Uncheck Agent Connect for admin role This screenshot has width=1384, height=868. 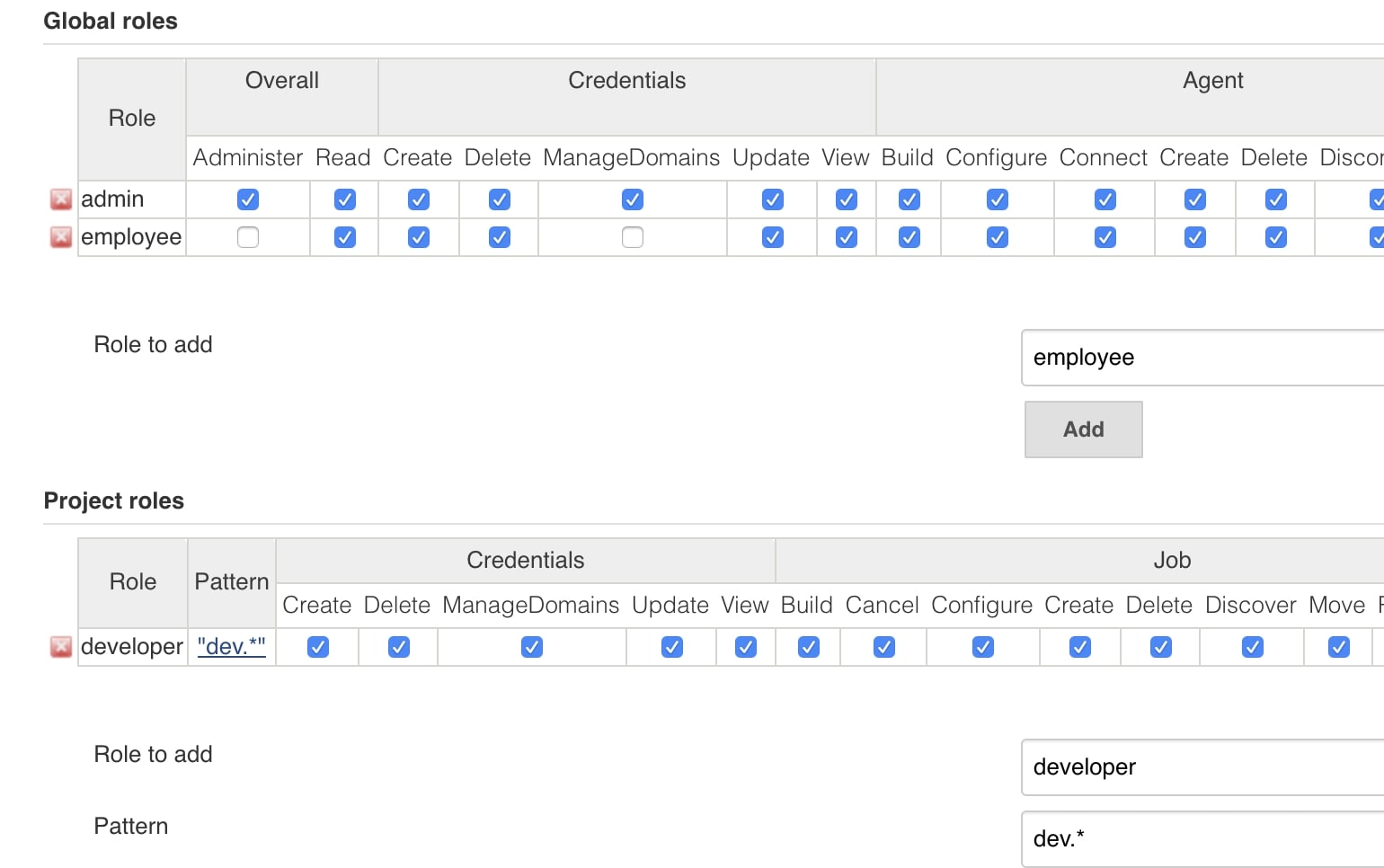tap(1105, 199)
